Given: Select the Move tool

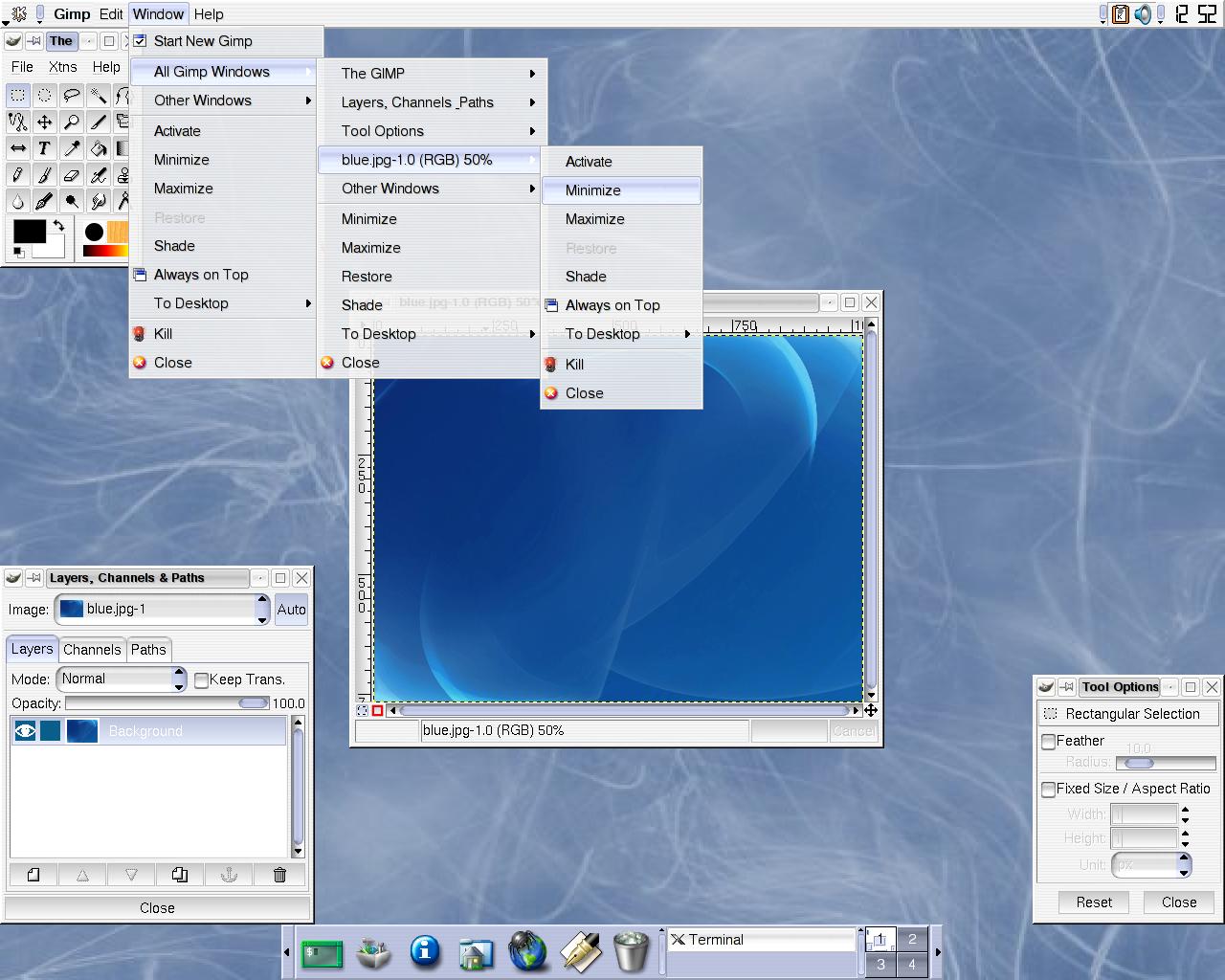Looking at the screenshot, I should coord(44,122).
